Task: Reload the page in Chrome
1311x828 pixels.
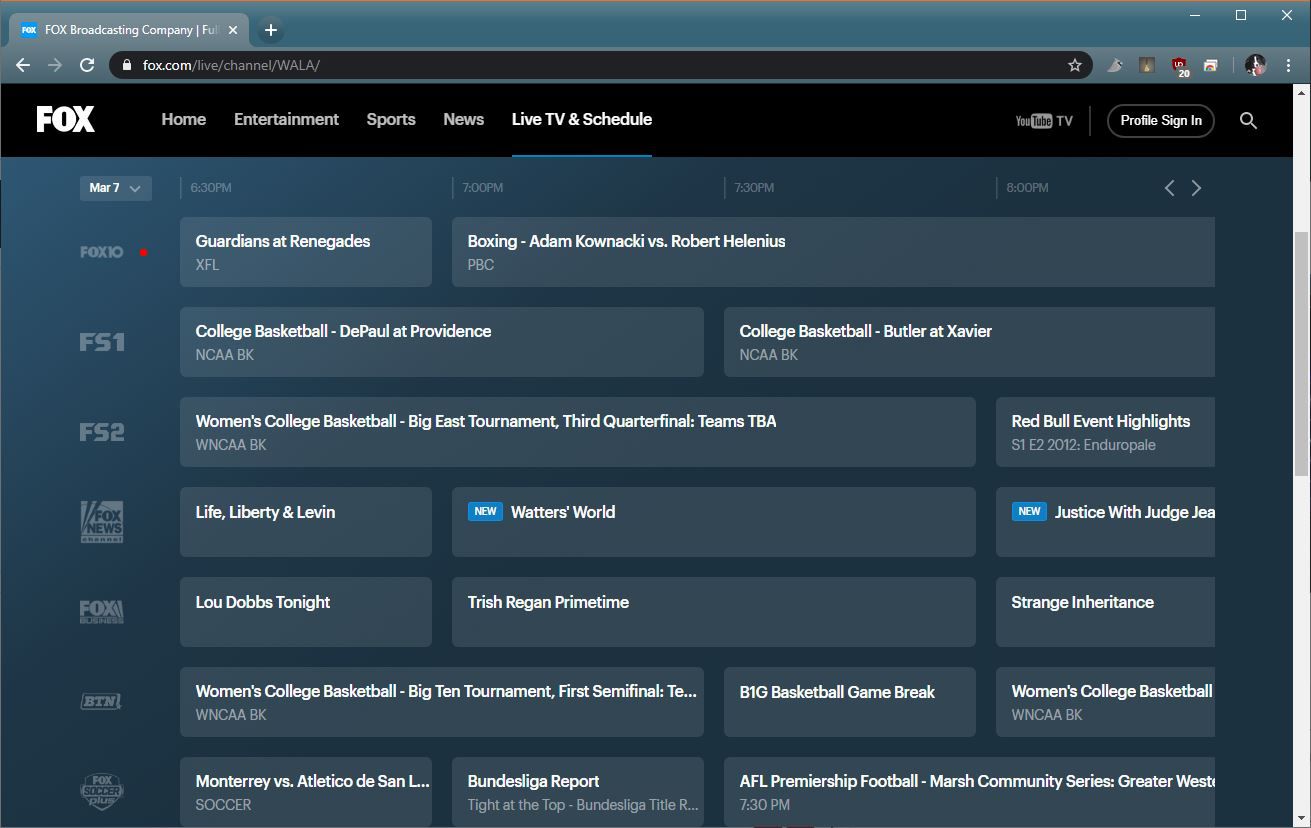Action: 87,65
